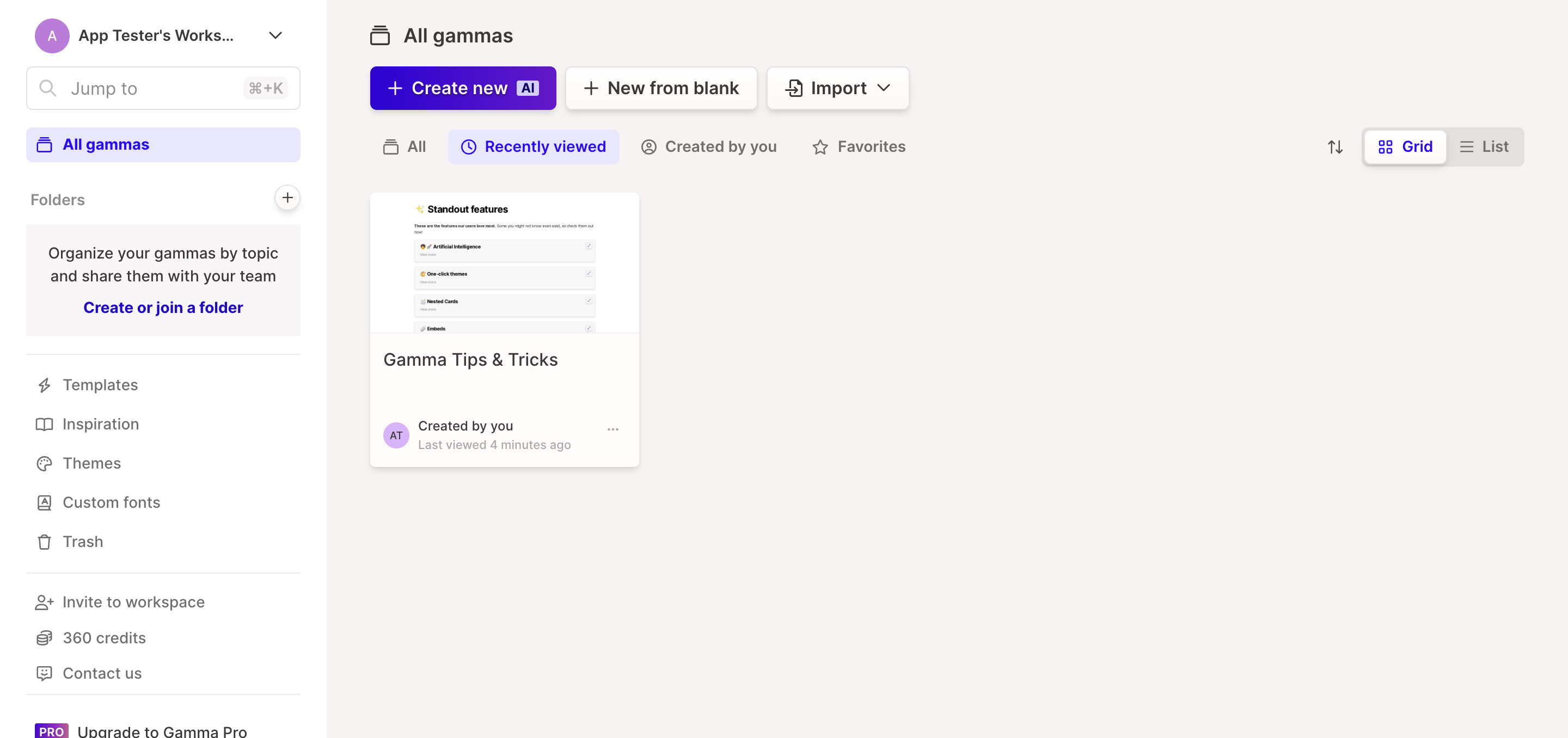Screen dimensions: 1568x738
Task: Open Gamma Tips & Tricks thumbnail
Action: tap(504, 263)
